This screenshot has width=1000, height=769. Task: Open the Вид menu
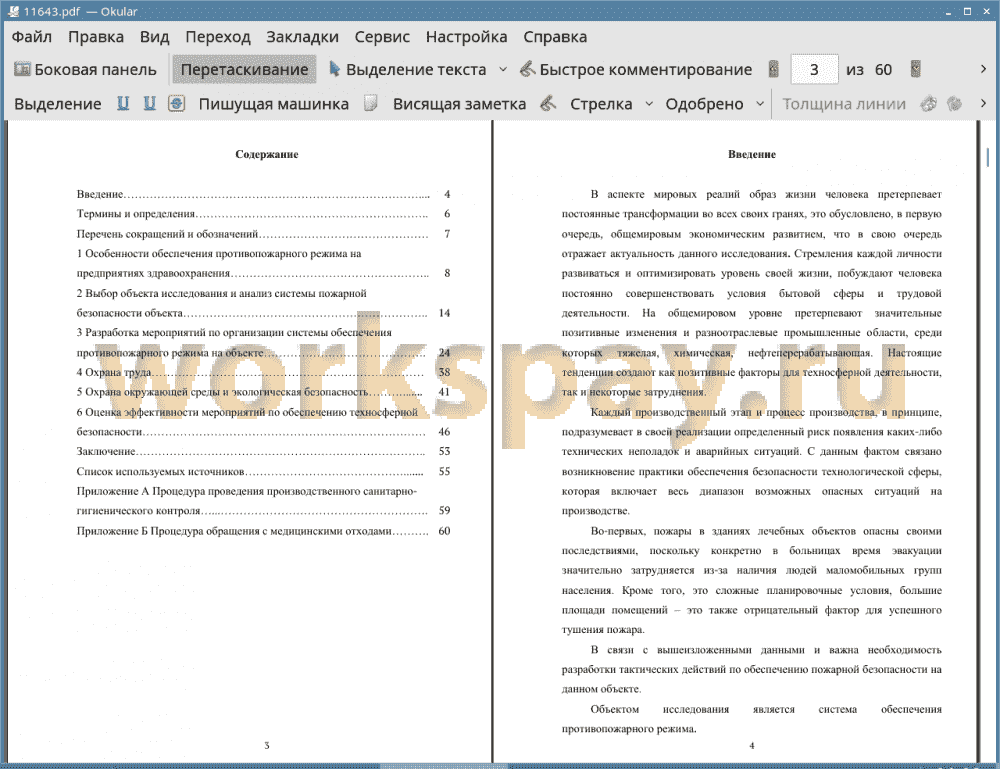click(x=154, y=37)
